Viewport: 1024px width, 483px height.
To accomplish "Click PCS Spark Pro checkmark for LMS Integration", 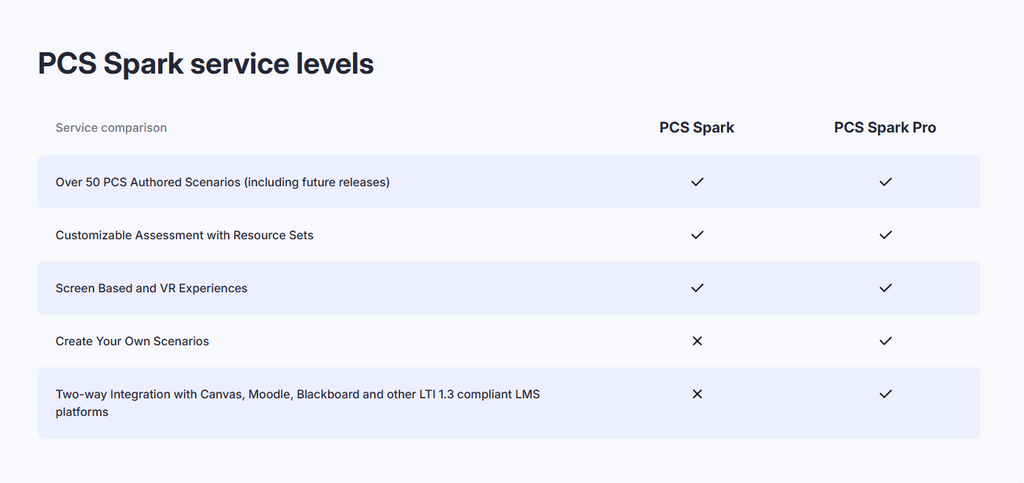I will point(885,394).
